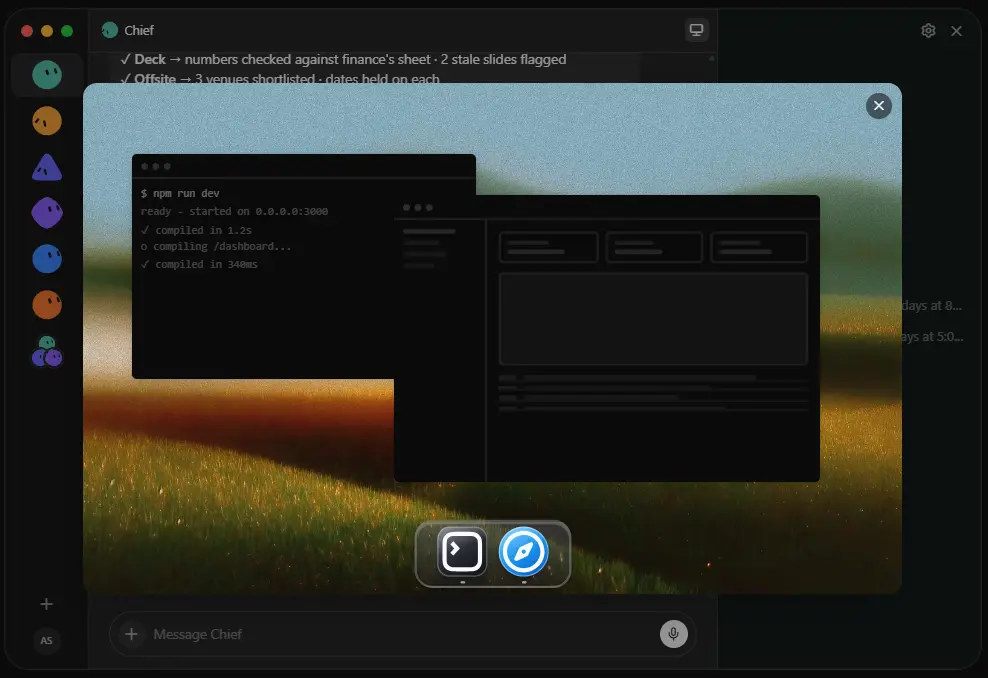
Task: Select the middle stat card in dashboard window
Action: (x=654, y=247)
